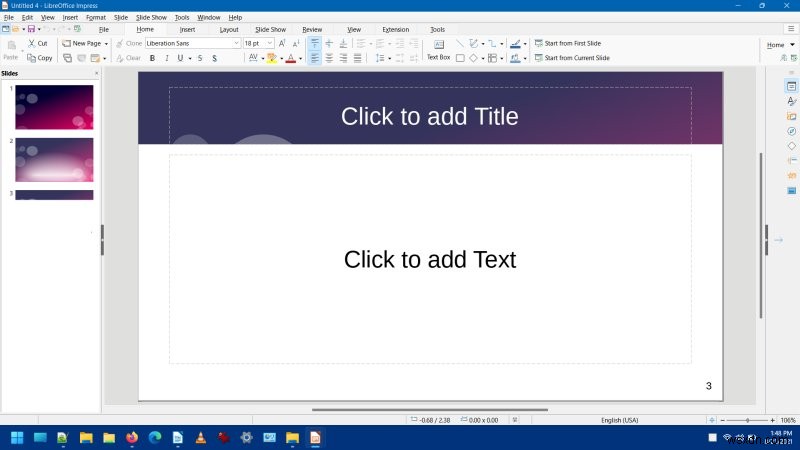Click the zoom slider in status bar
The height and width of the screenshot is (450, 800).
(747, 420)
